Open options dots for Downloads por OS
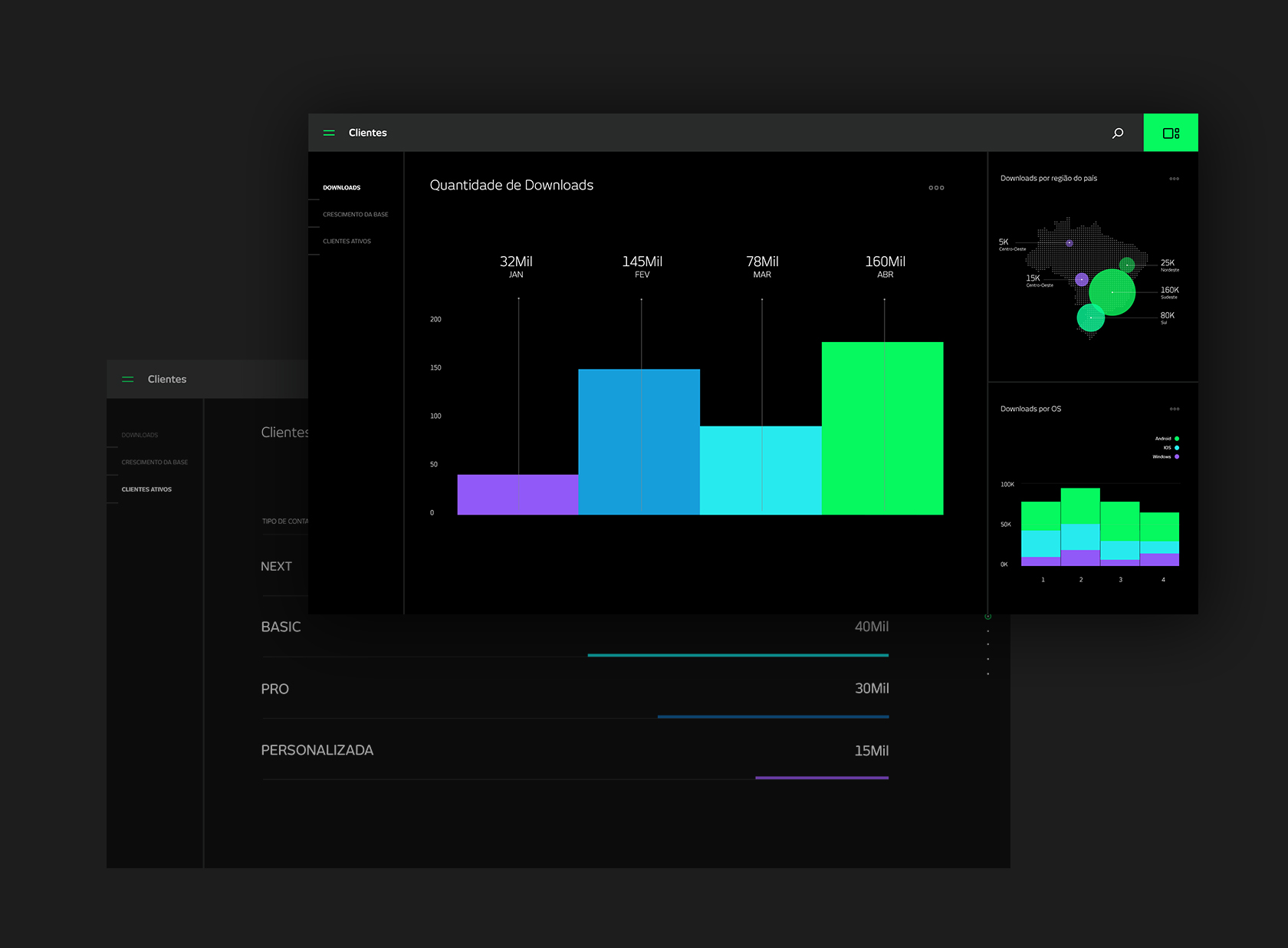This screenshot has width=1288, height=948. coord(1174,409)
